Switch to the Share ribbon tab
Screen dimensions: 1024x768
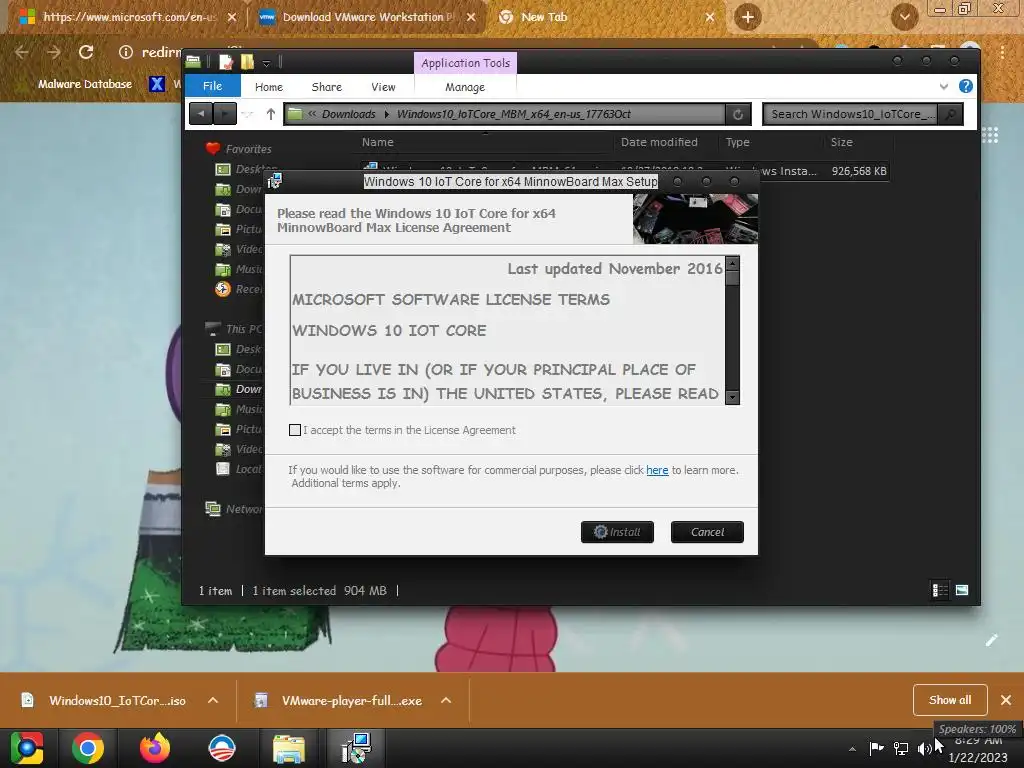click(x=327, y=87)
